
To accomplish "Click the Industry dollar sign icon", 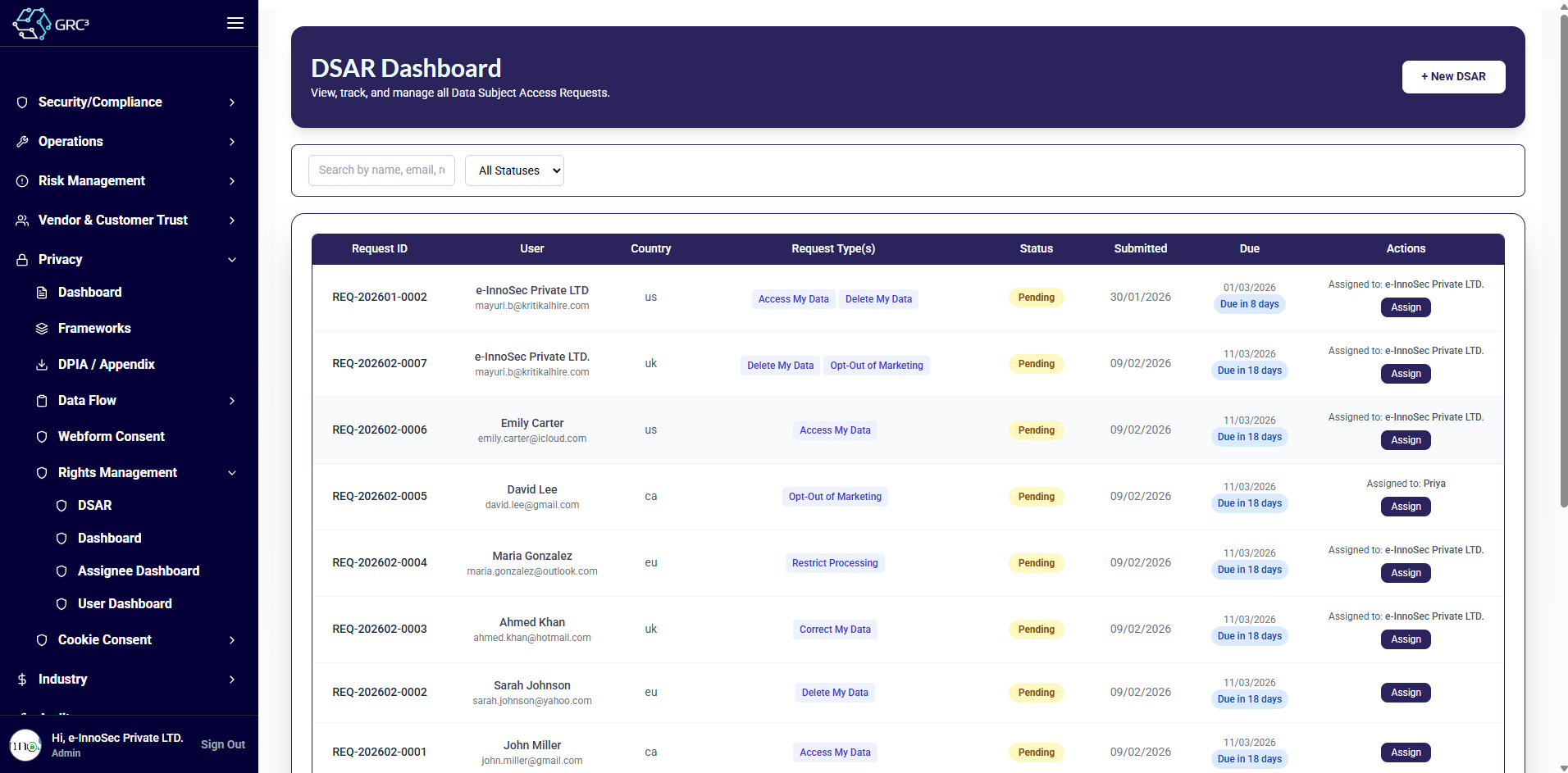I will pyautogui.click(x=22, y=680).
